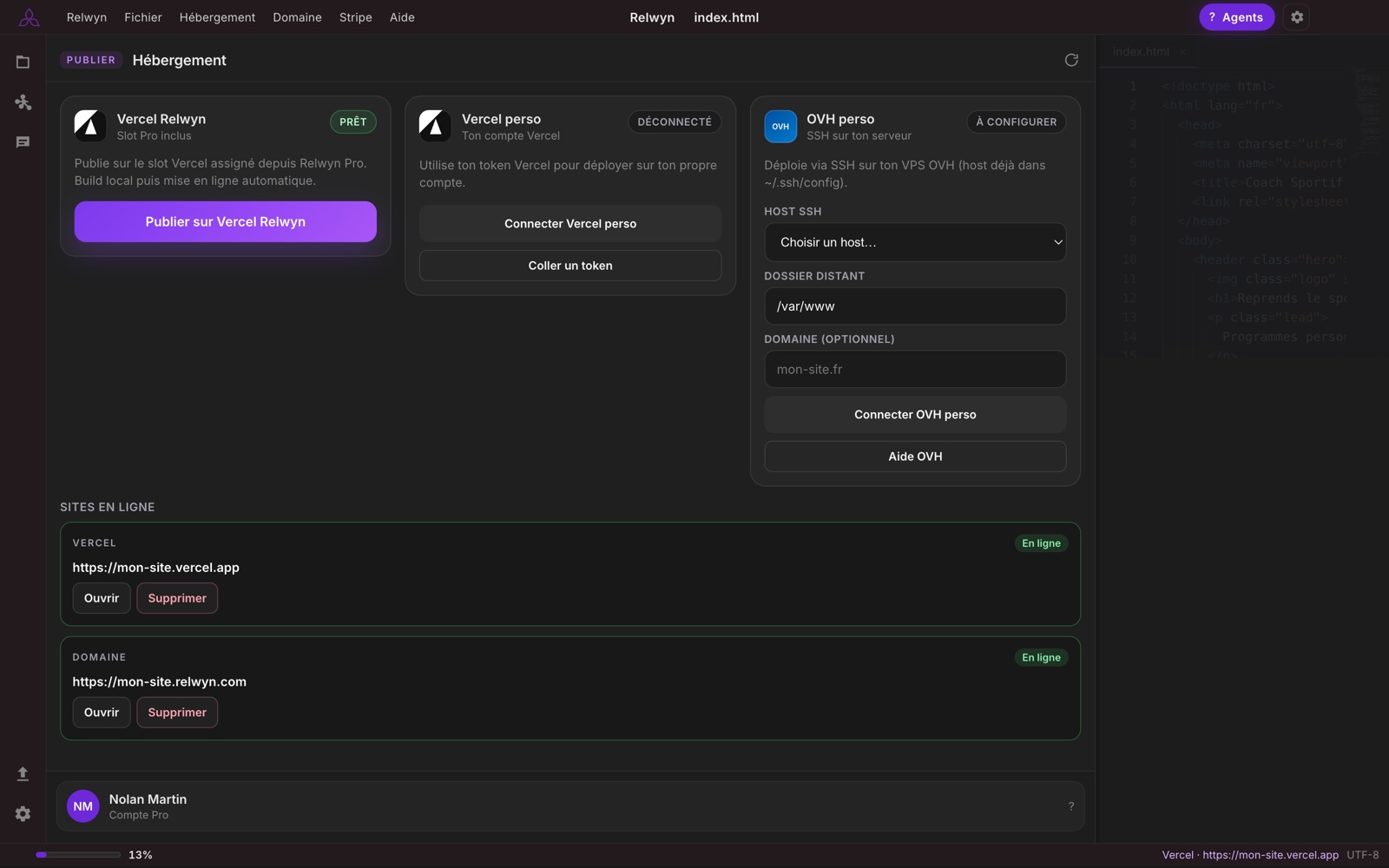The width and height of the screenshot is (1389, 868).
Task: Click the SITES EN LIGNE heading
Action: tap(108, 507)
